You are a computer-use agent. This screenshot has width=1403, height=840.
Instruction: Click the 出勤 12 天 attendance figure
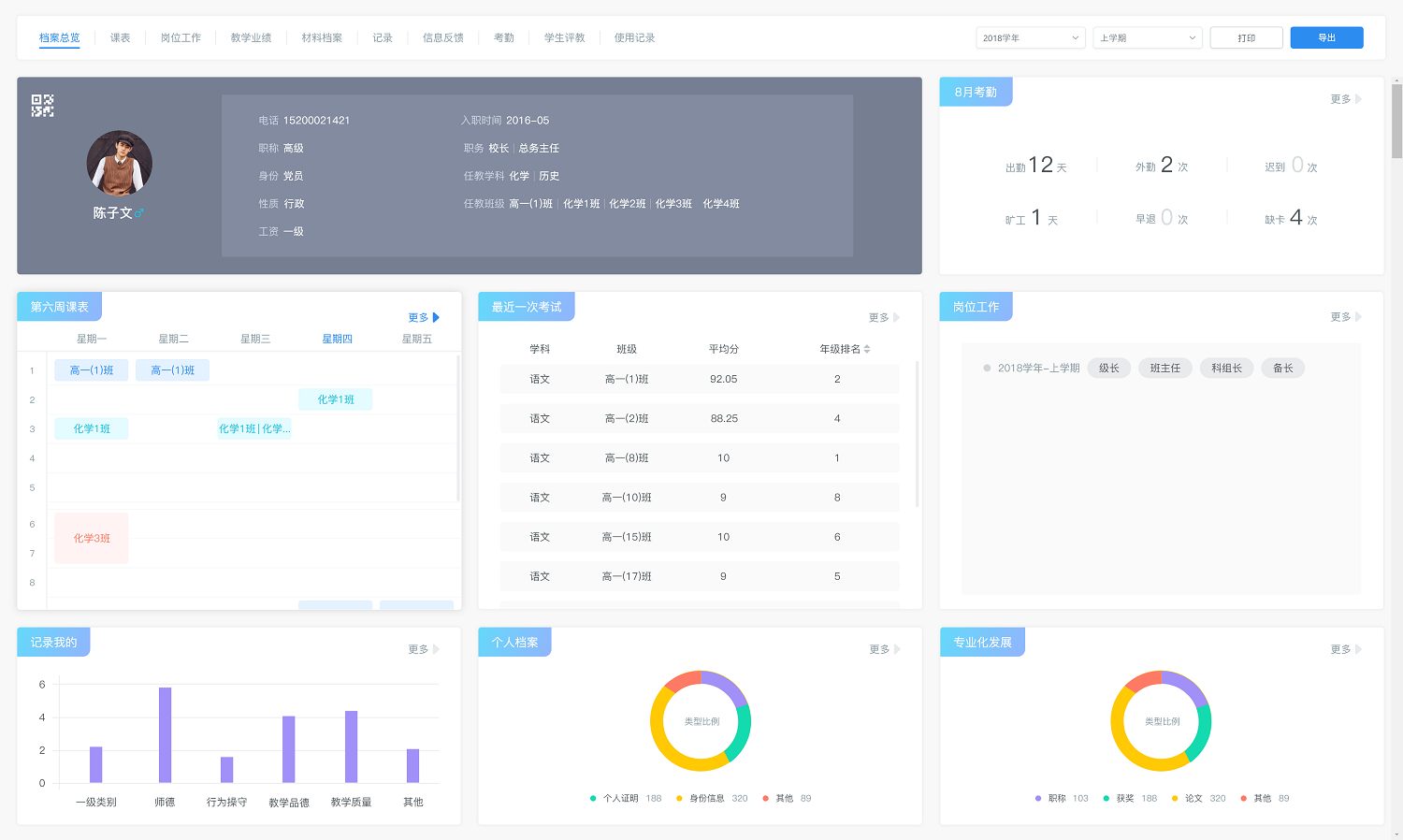[1036, 166]
